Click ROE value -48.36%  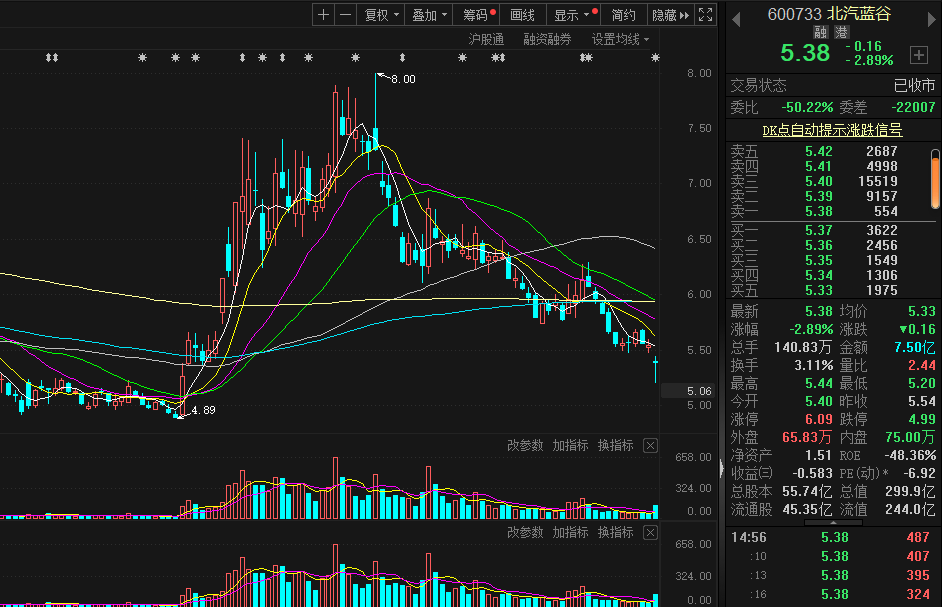click(910, 456)
